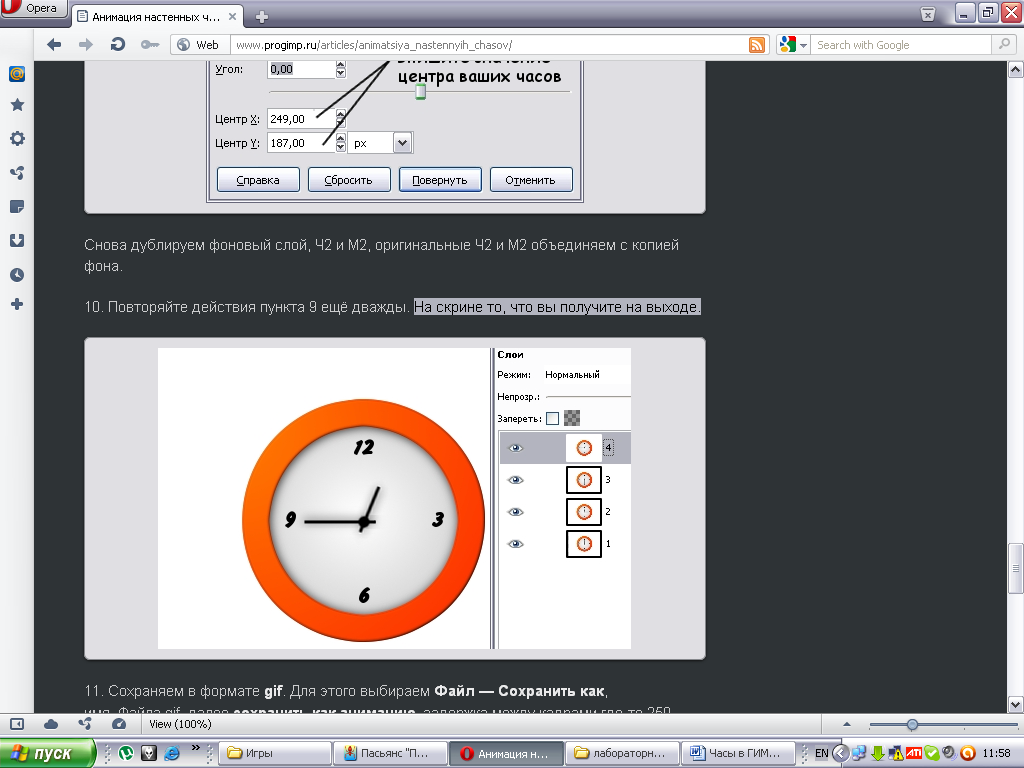Open the notes panel in sidebar
Screen dimensions: 1024x768
click(17, 207)
